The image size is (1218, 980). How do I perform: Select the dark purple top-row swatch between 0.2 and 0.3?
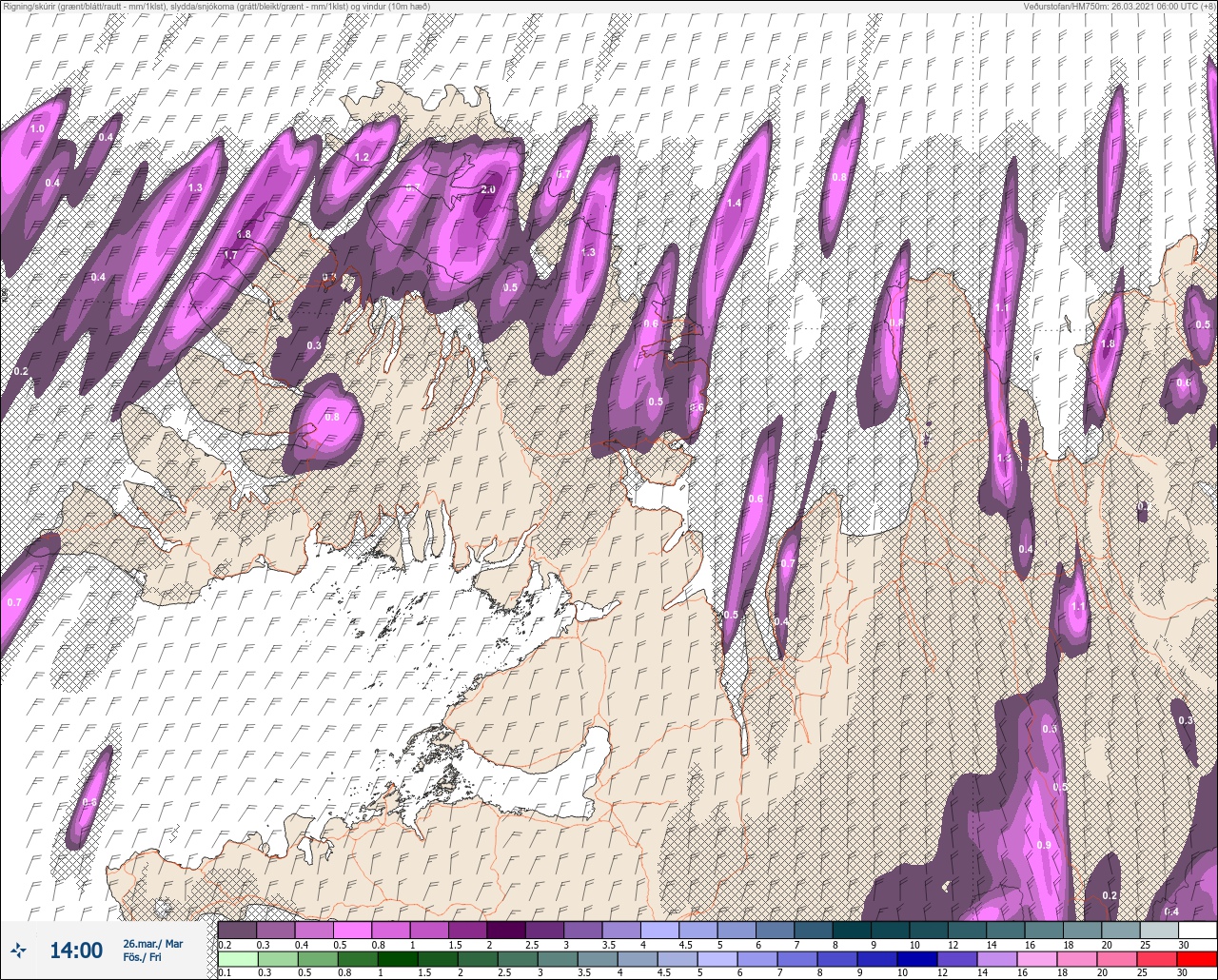[237, 930]
